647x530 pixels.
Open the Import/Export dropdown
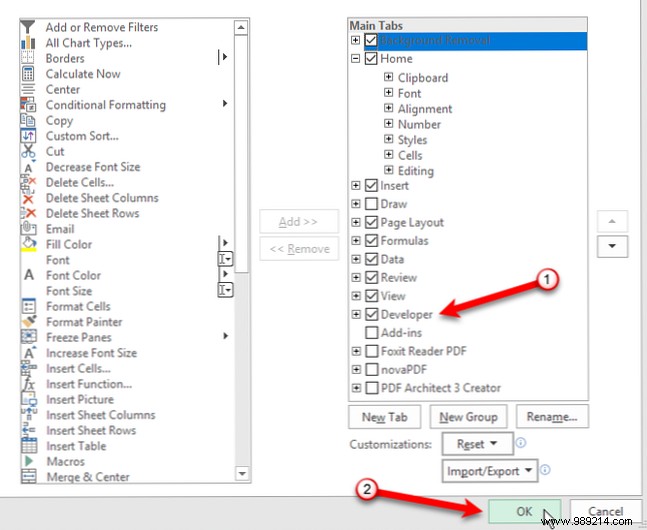(x=490, y=471)
